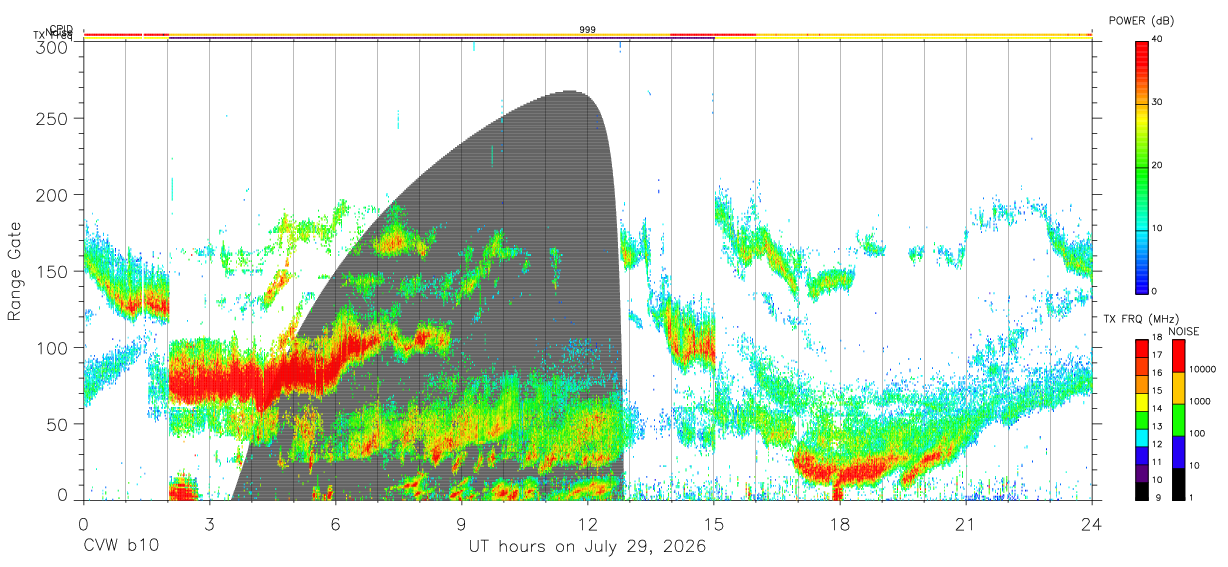
Task: Click the 12 label on the TX FRQ scale
Action: (1158, 444)
